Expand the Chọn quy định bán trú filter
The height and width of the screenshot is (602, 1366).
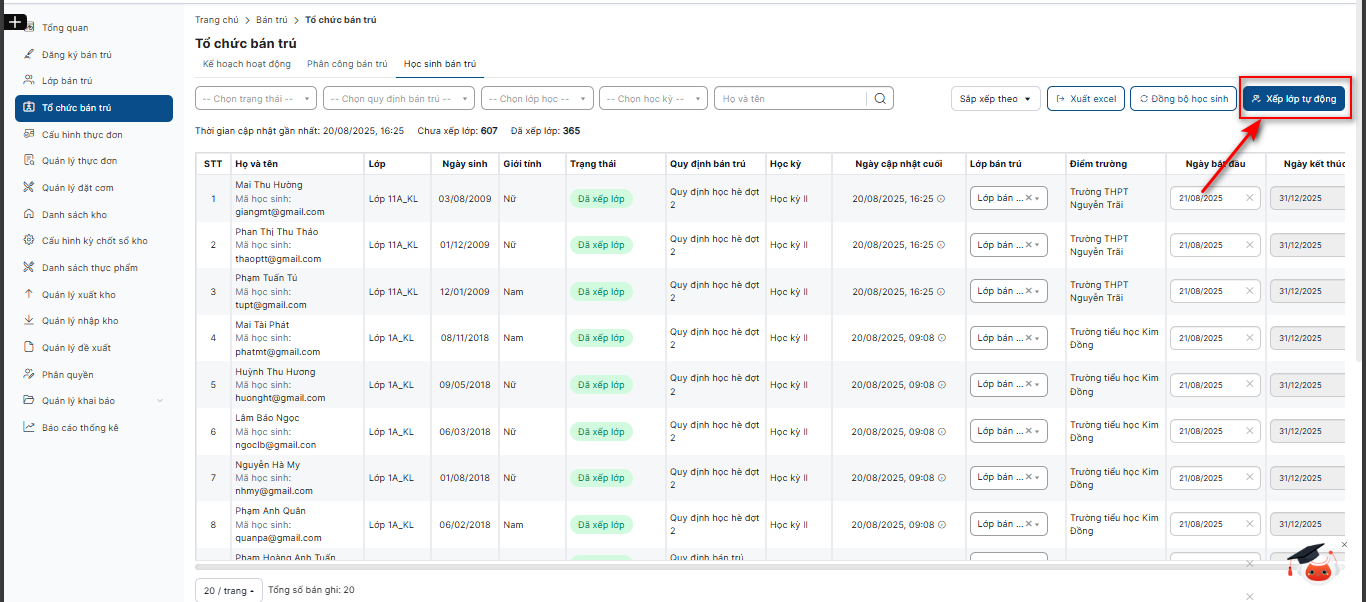[x=401, y=99]
